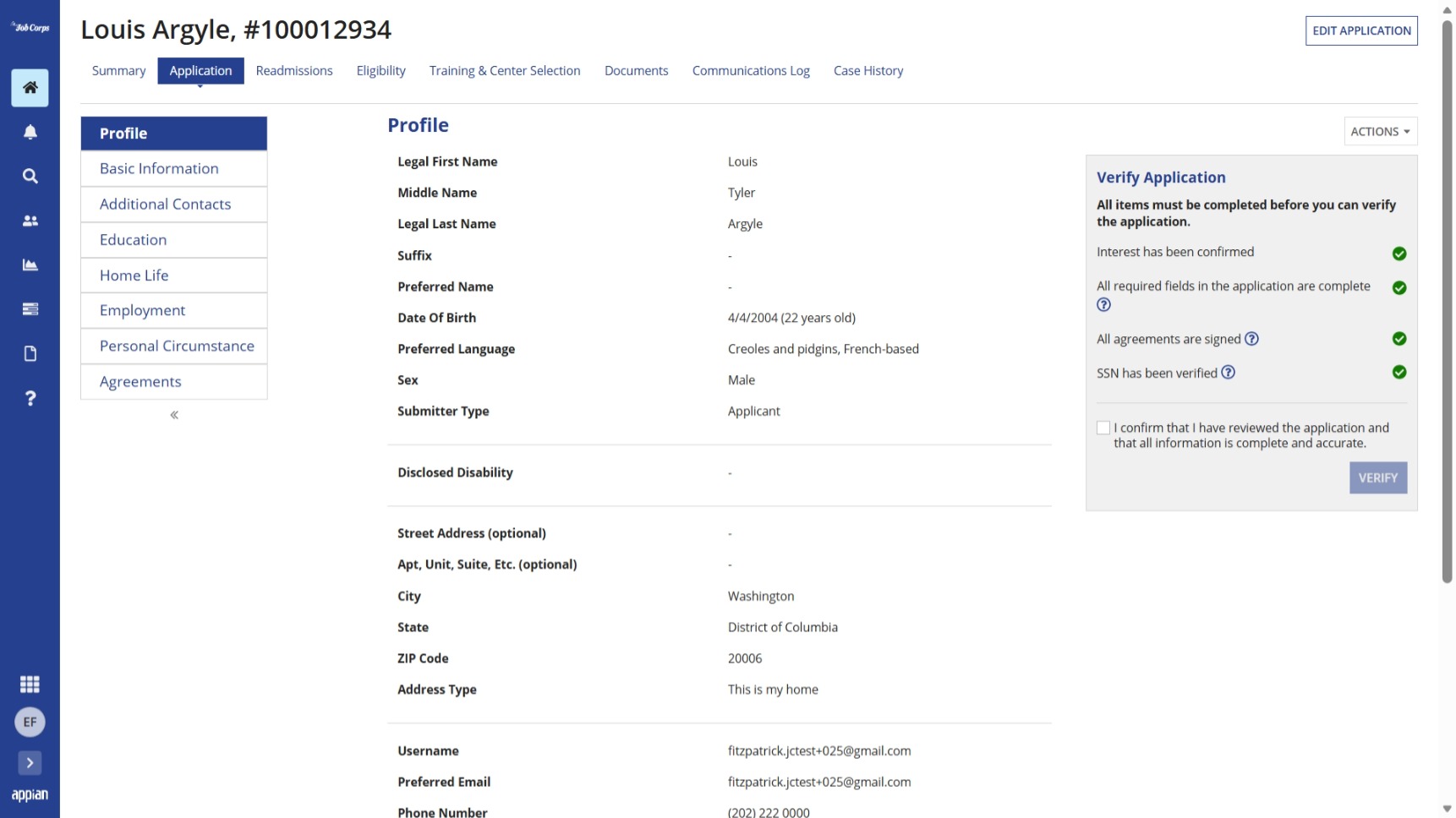The width and height of the screenshot is (1456, 818).
Task: Select the Application tab
Action: [x=200, y=71]
